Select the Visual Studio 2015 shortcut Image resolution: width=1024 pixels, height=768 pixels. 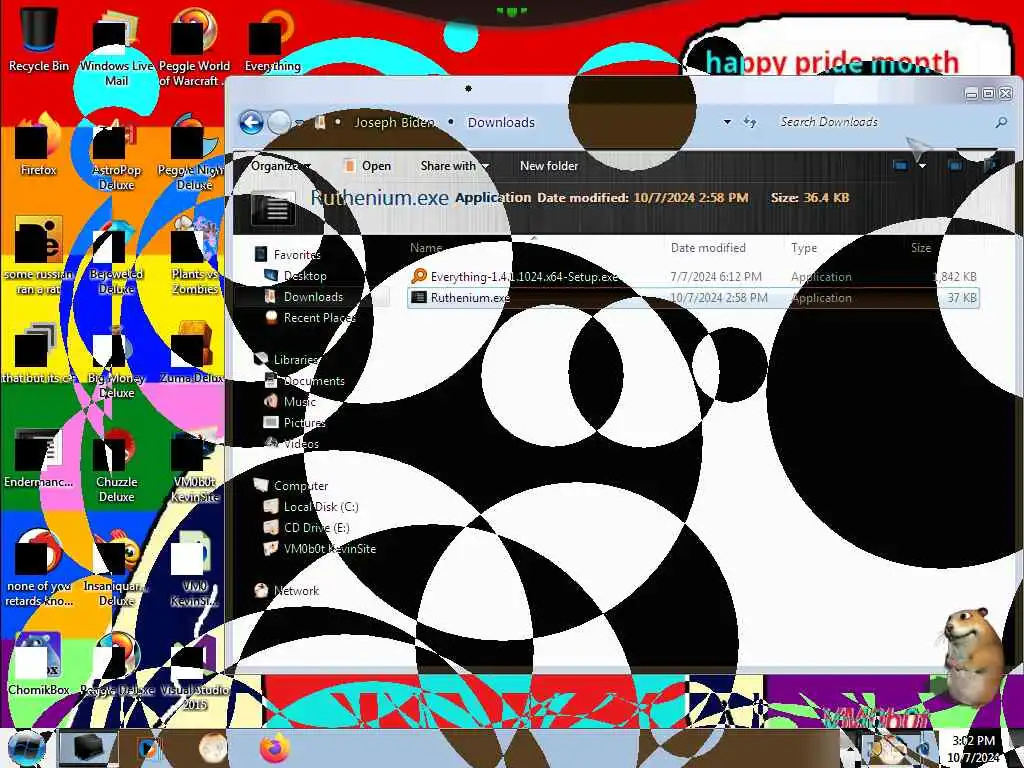click(x=194, y=673)
